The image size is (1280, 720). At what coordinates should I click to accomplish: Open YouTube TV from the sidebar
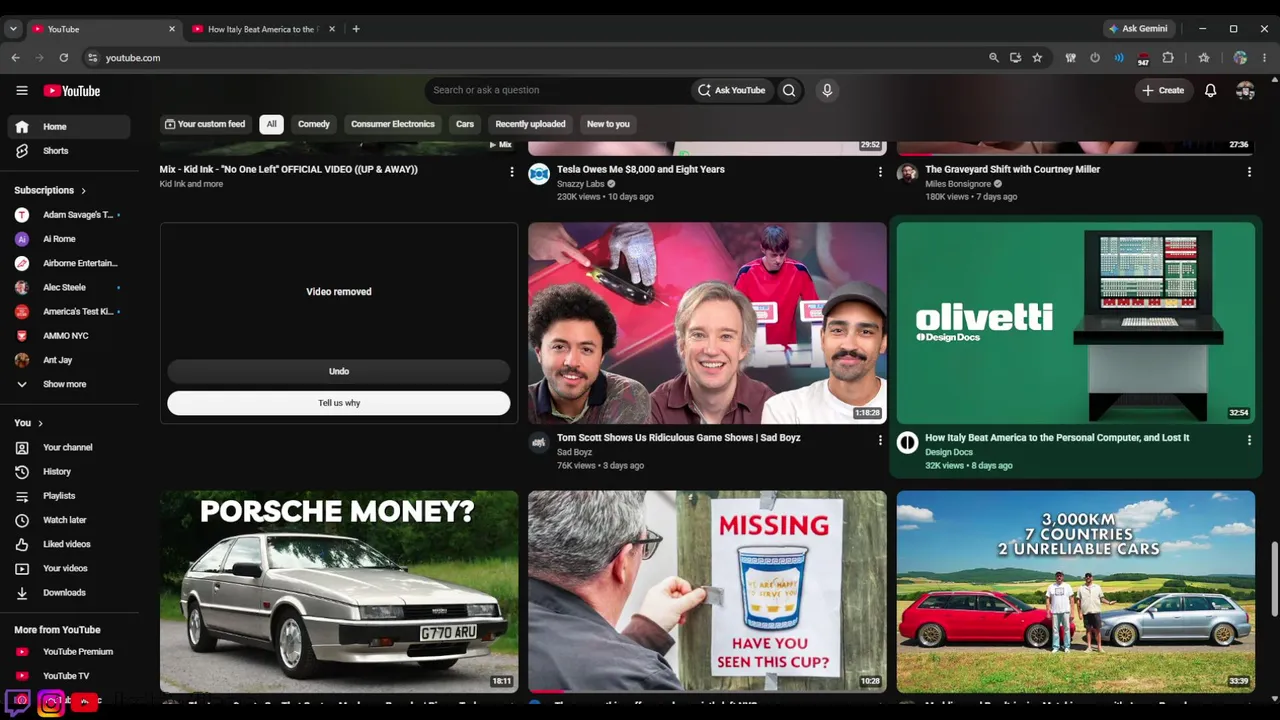[x=70, y=676]
